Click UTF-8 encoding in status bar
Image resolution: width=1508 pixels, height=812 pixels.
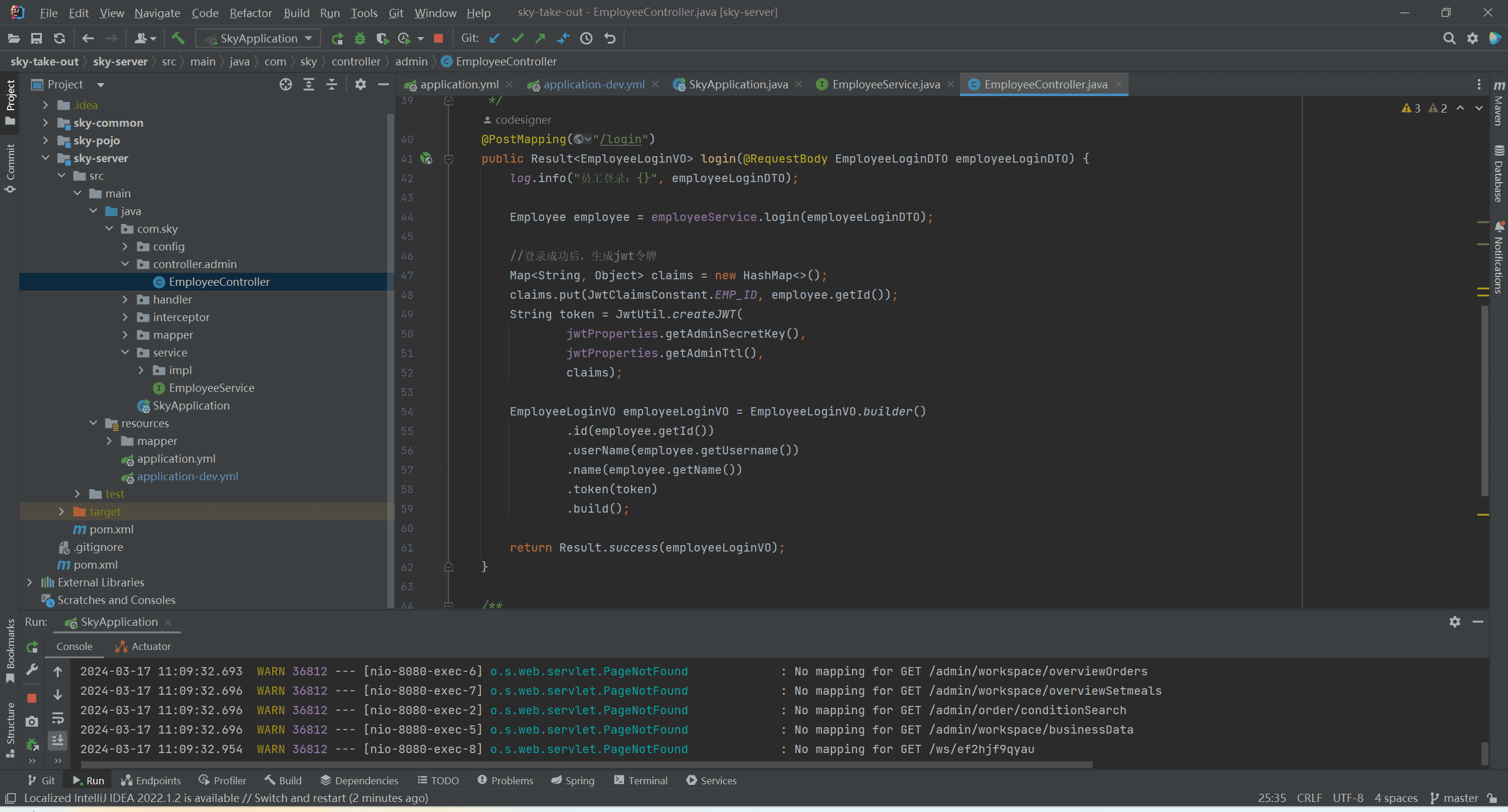click(x=1348, y=798)
